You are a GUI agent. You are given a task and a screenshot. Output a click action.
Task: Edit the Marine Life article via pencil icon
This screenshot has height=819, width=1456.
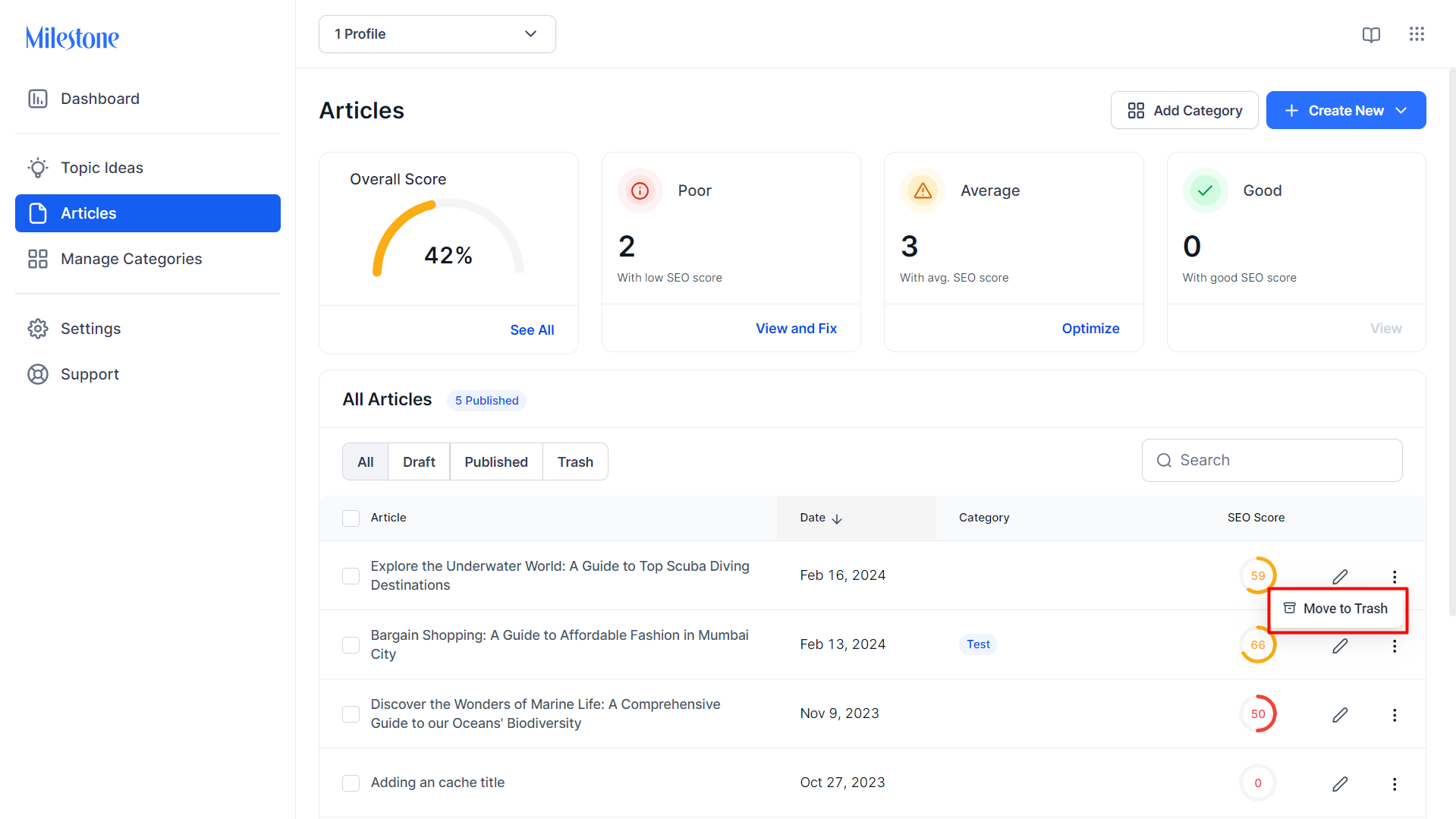click(1340, 714)
